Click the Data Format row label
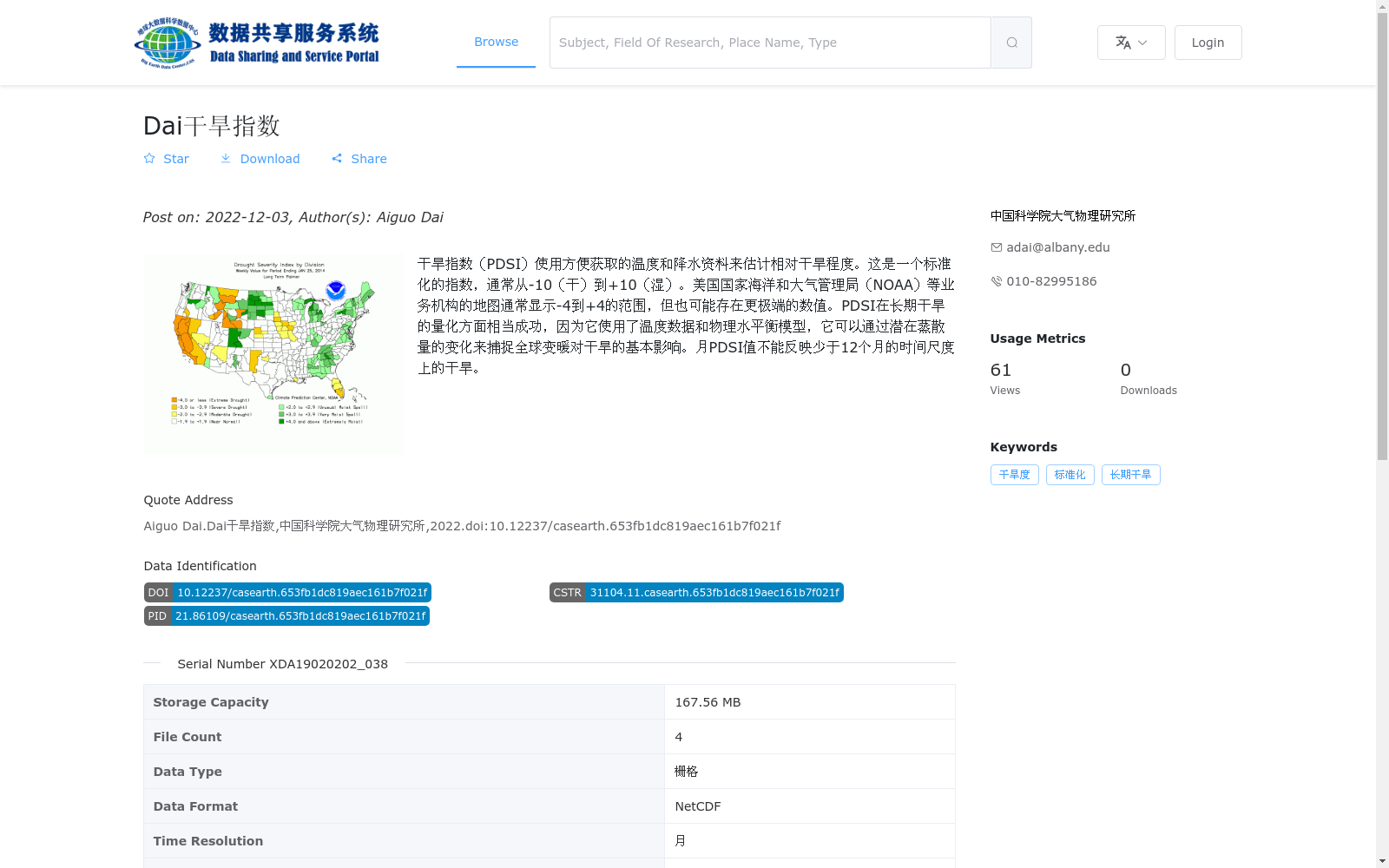This screenshot has height=868, width=1389. 195,806
